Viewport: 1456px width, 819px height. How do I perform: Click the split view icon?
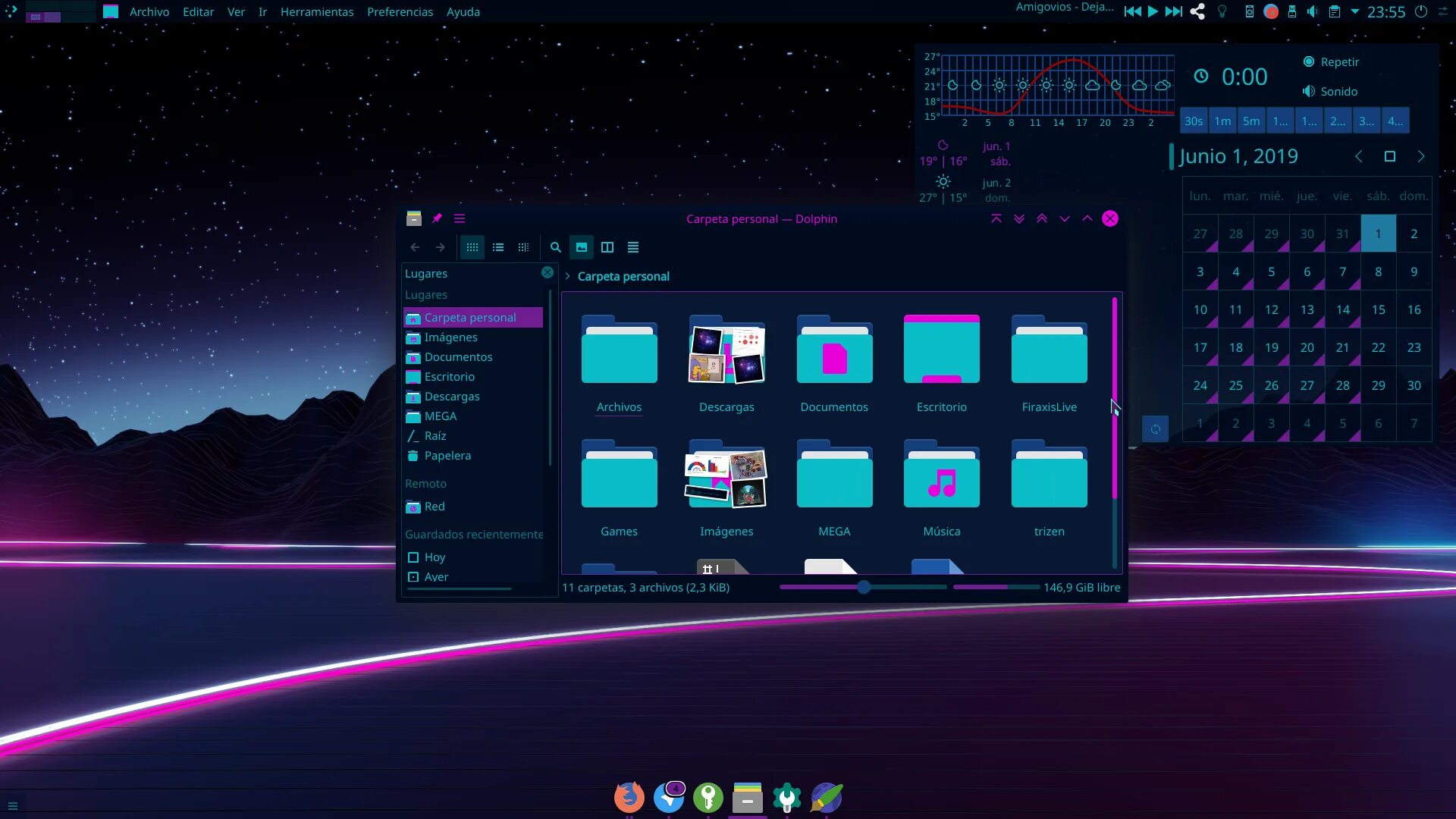point(607,247)
